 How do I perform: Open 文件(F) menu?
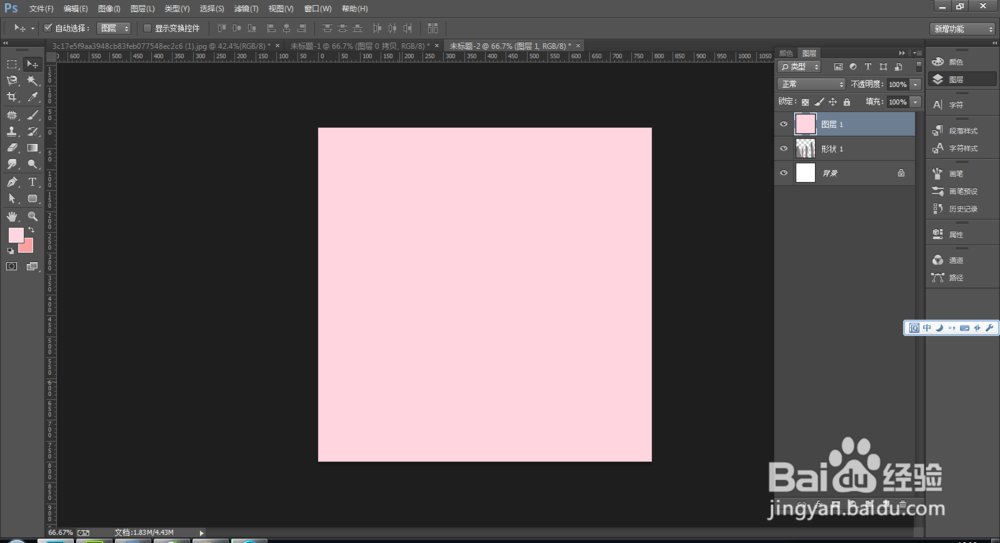[41, 9]
